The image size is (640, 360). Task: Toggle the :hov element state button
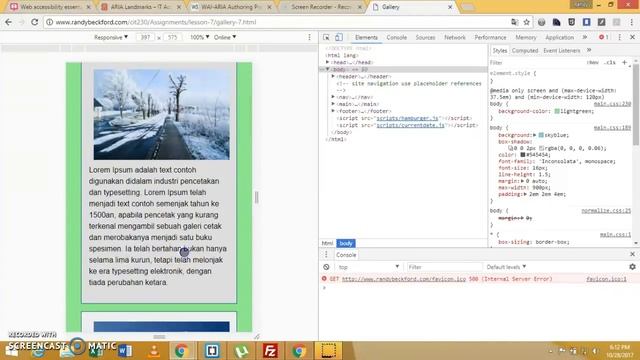592,62
